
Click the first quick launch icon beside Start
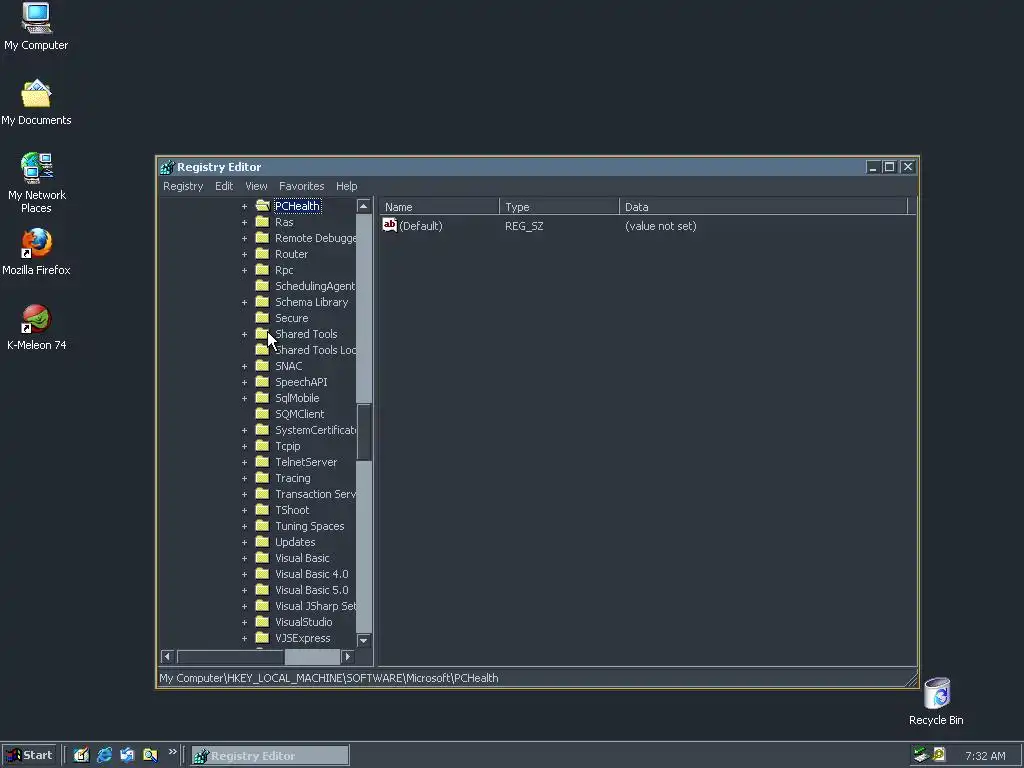81,756
